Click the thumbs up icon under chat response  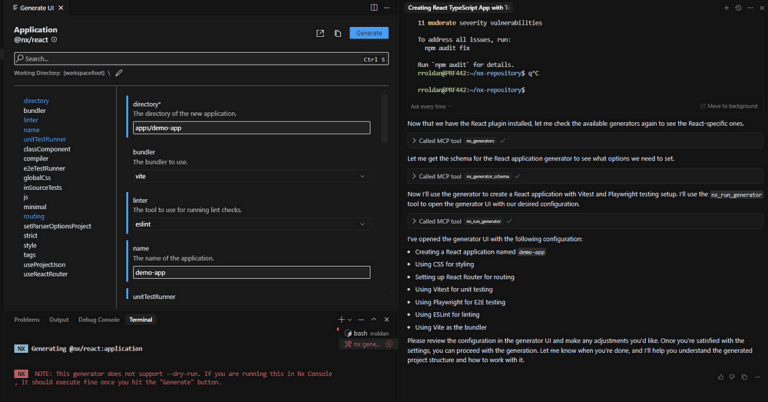(x=721, y=377)
